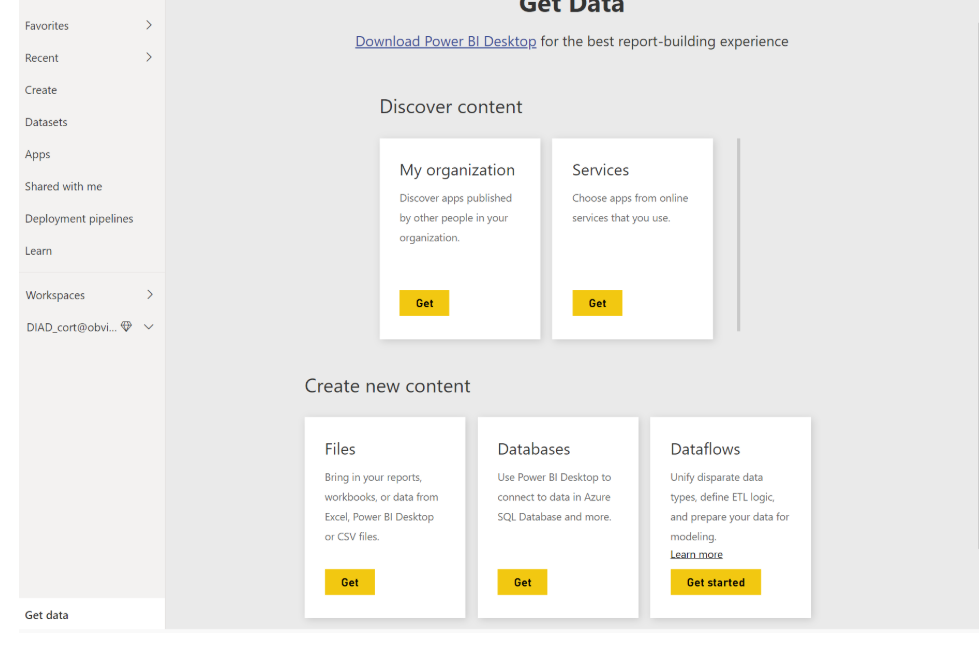Click the Discover content vertical scrollbar
The width and height of the screenshot is (979, 645).
(x=739, y=235)
